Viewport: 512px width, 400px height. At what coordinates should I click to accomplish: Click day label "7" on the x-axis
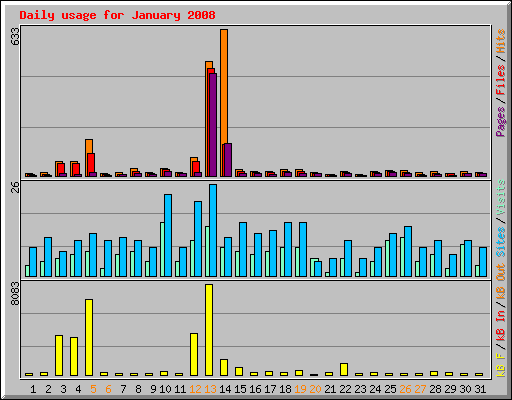coord(123,389)
